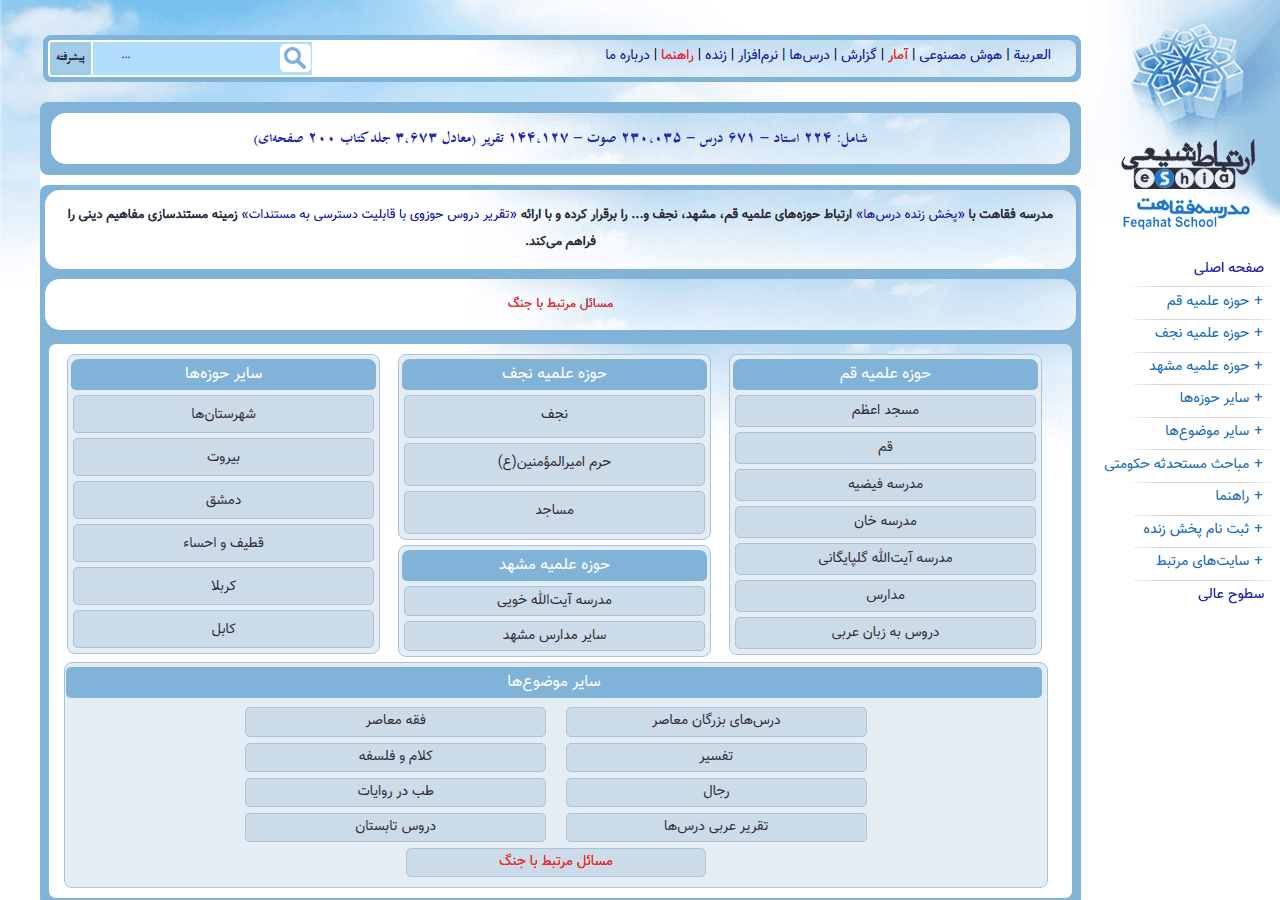The height and width of the screenshot is (900, 1280).
Task: Click the سایر حوزه‌ها section header
Action: [x=223, y=374]
